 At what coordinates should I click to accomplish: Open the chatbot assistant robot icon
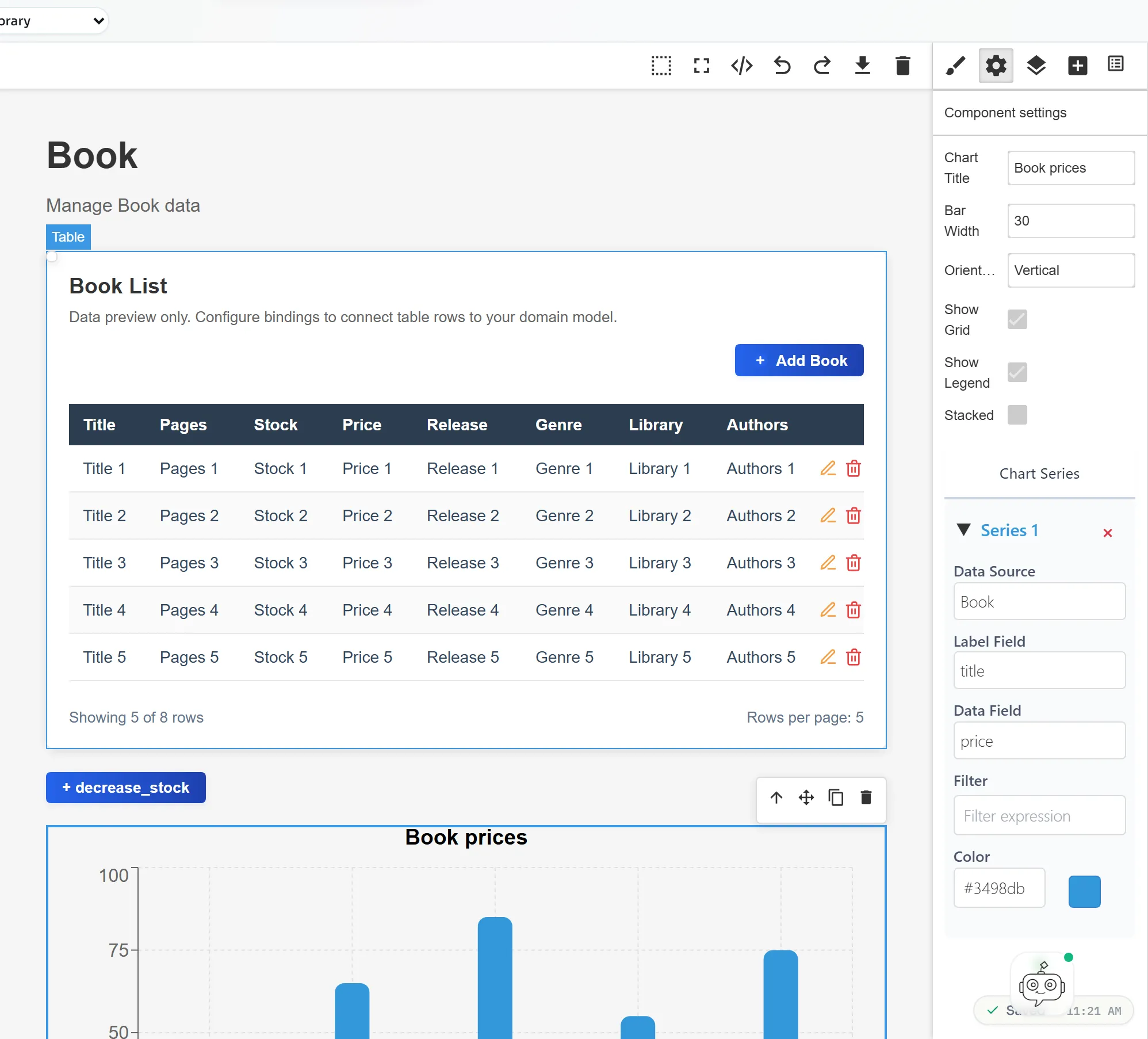pos(1042,984)
